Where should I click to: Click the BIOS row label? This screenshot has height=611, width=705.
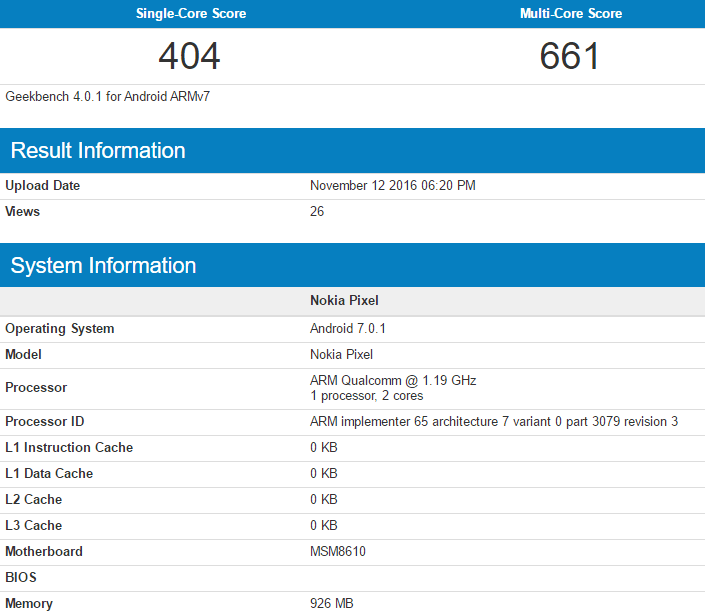(21, 578)
